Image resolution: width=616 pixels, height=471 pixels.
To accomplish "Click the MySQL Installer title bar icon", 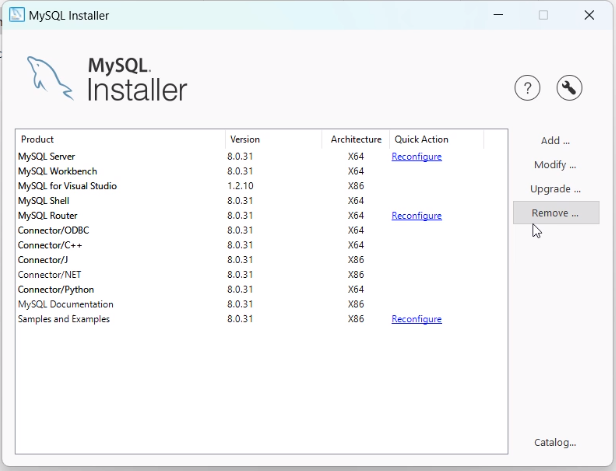I will (17, 15).
